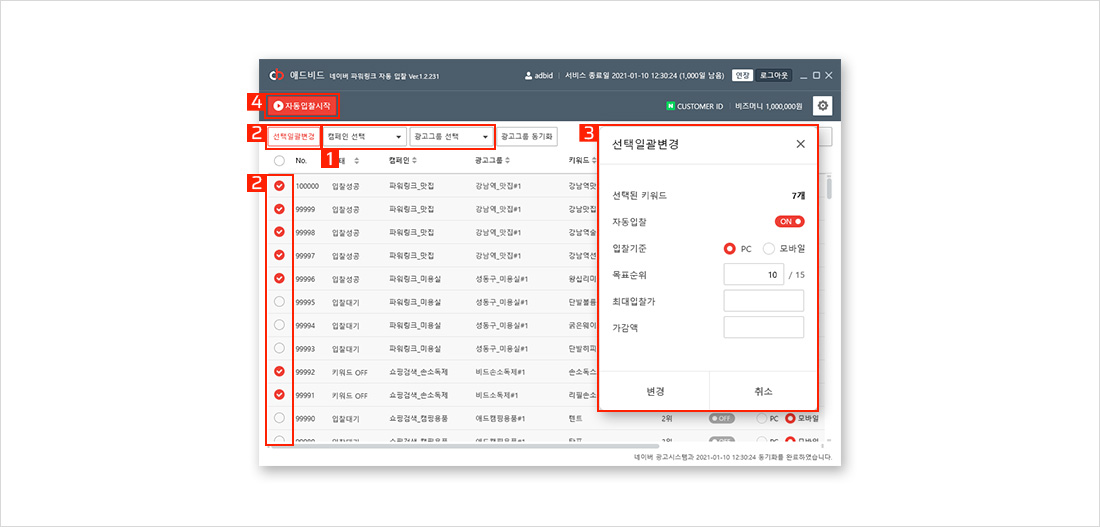Open the 캠페인 선택 dropdown
The height and width of the screenshot is (527, 1100).
click(x=365, y=136)
